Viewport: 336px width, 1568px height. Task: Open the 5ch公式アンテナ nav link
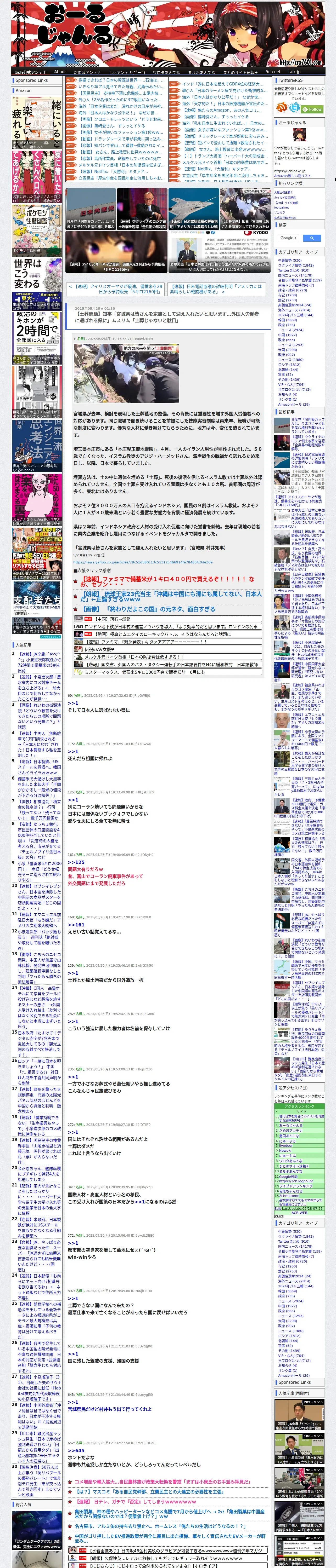pyautogui.click(x=31, y=72)
